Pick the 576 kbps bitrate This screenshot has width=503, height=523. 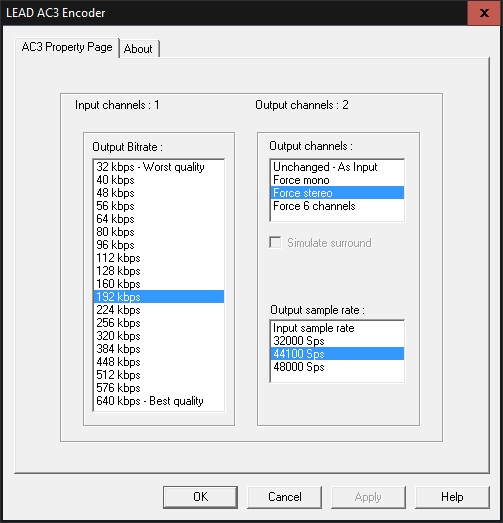159,388
